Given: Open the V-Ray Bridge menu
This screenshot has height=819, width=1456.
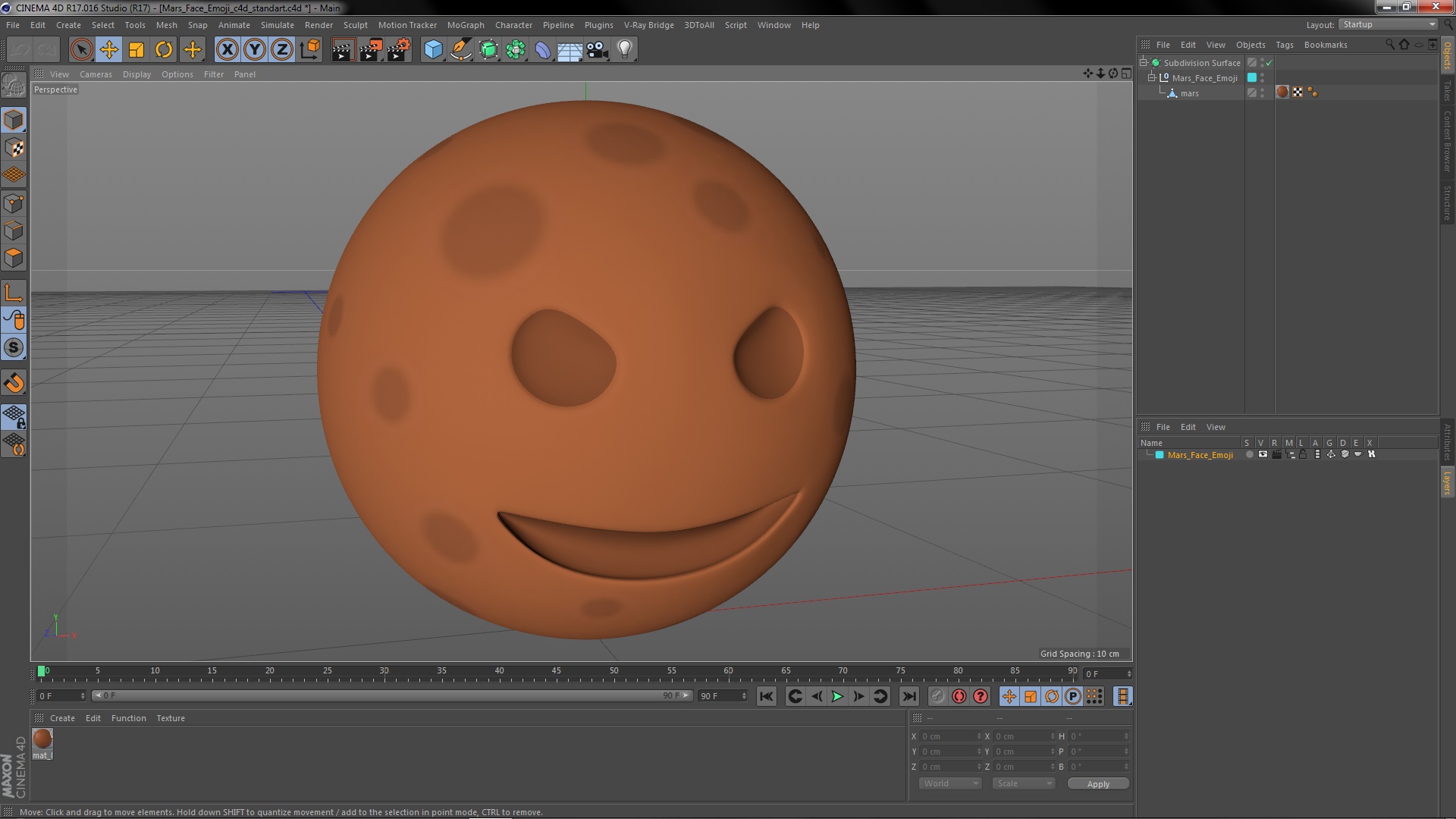Looking at the screenshot, I should [x=648, y=25].
